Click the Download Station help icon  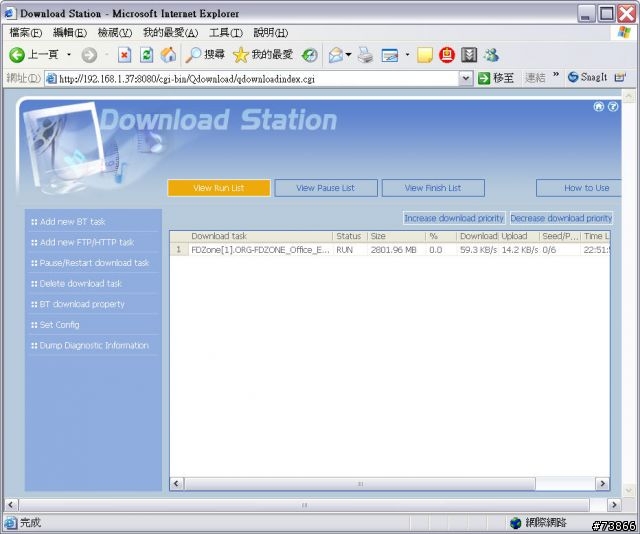(613, 107)
